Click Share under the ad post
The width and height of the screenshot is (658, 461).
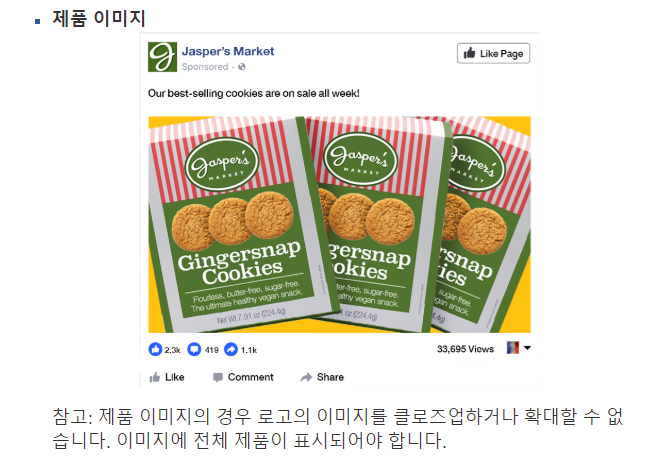[x=322, y=377]
